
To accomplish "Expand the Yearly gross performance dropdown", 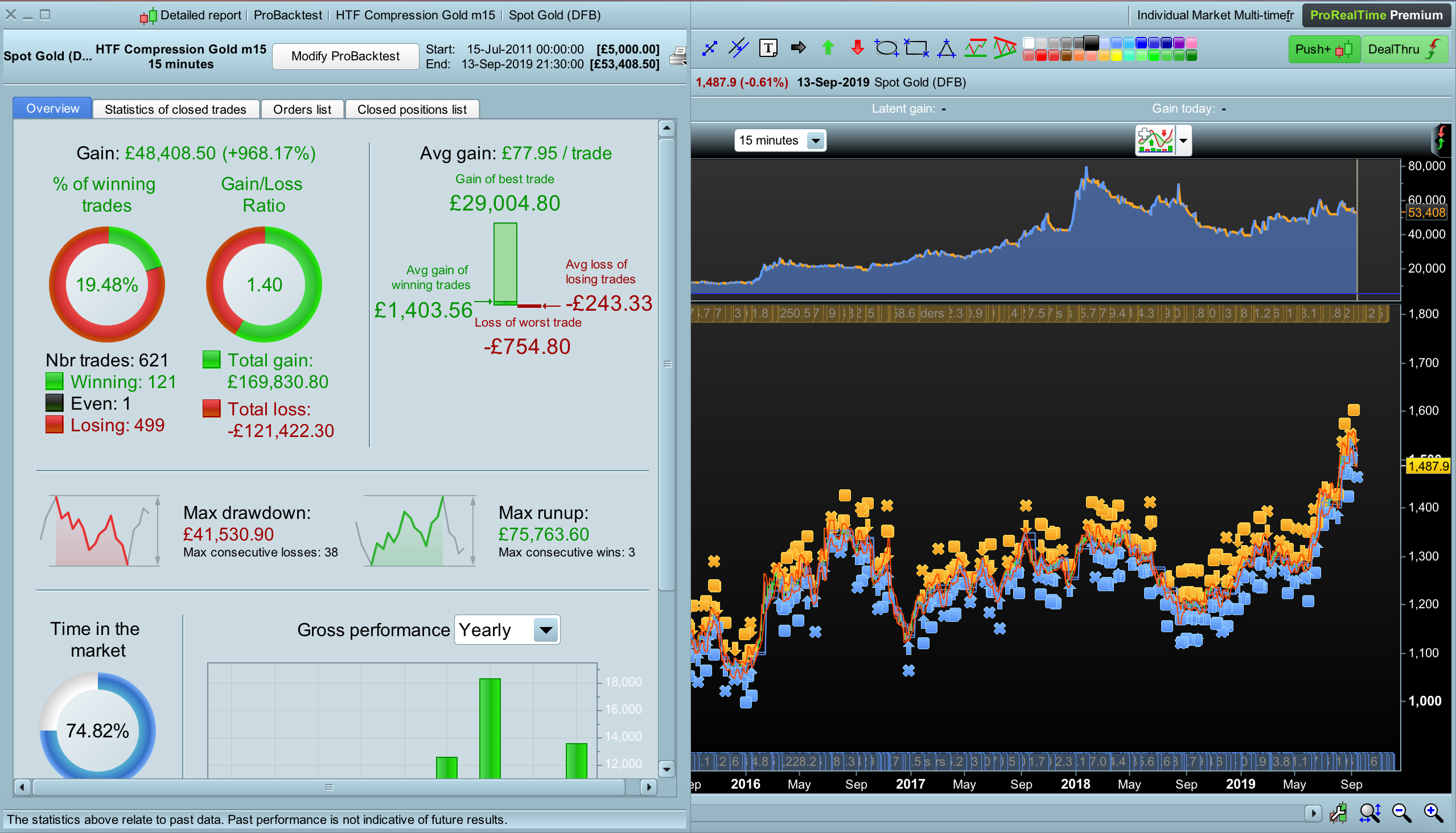I will pos(546,630).
